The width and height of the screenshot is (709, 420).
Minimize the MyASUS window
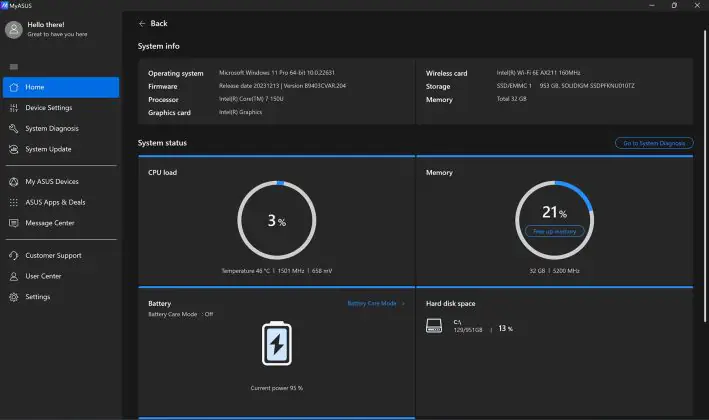[x=652, y=5]
